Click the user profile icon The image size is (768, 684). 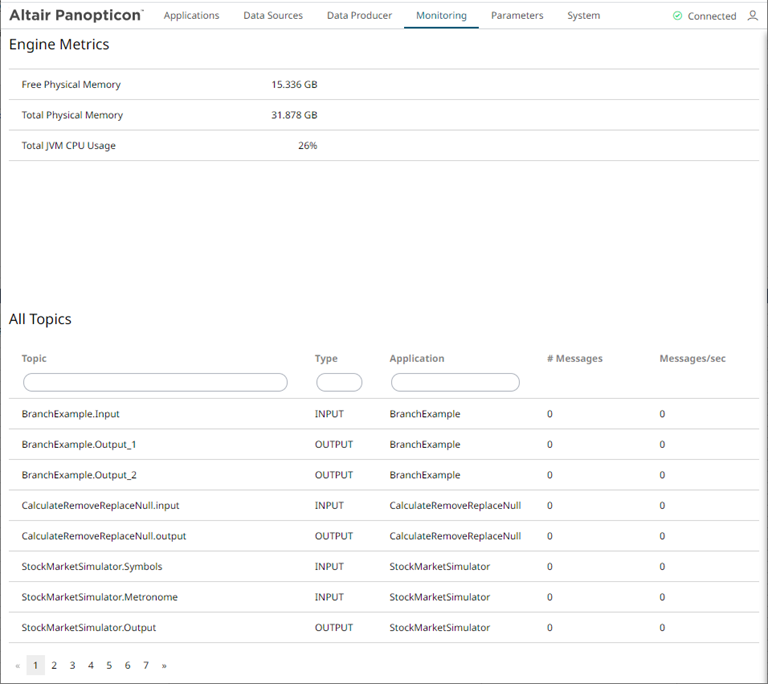click(x=752, y=16)
